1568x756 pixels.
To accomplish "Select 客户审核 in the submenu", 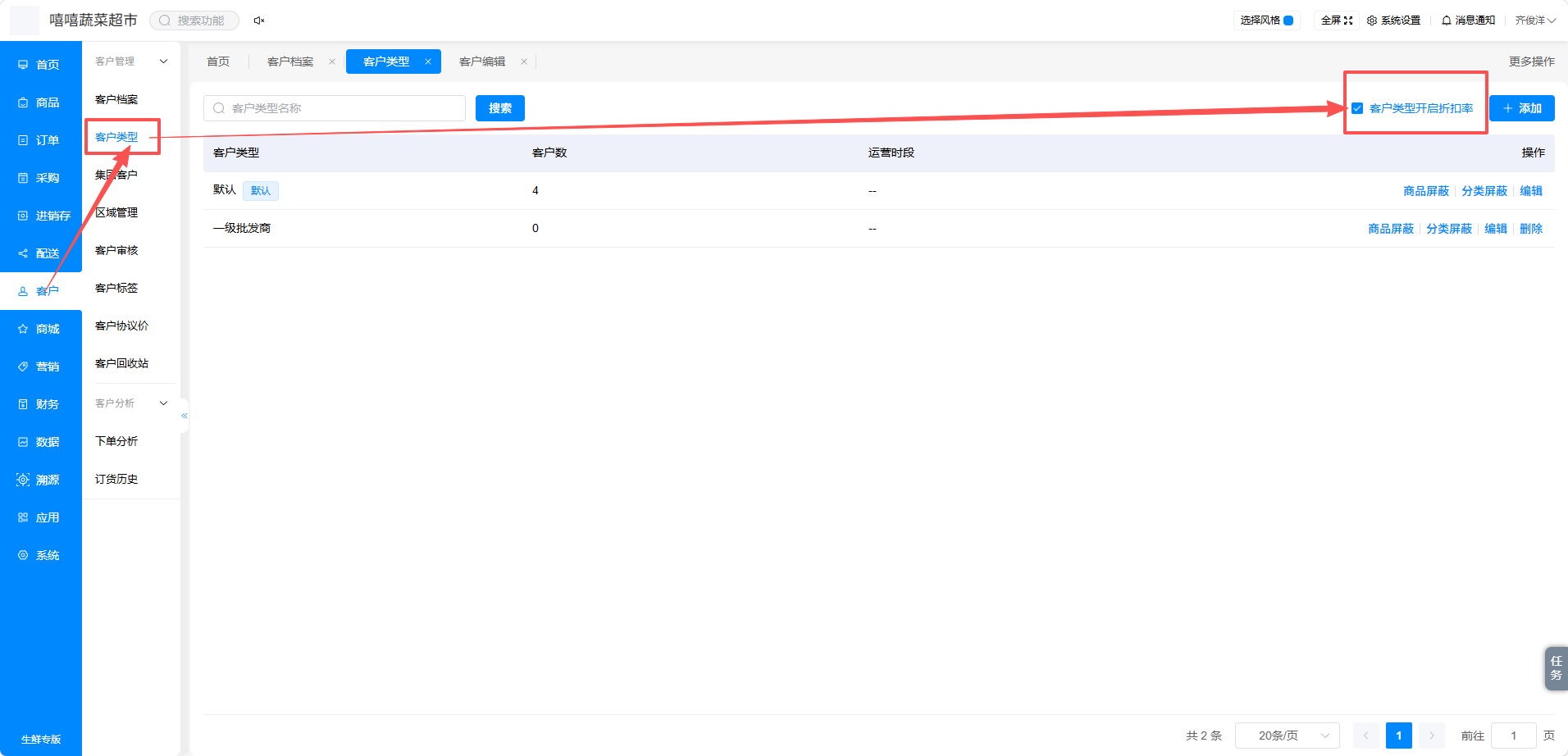I will pyautogui.click(x=116, y=250).
